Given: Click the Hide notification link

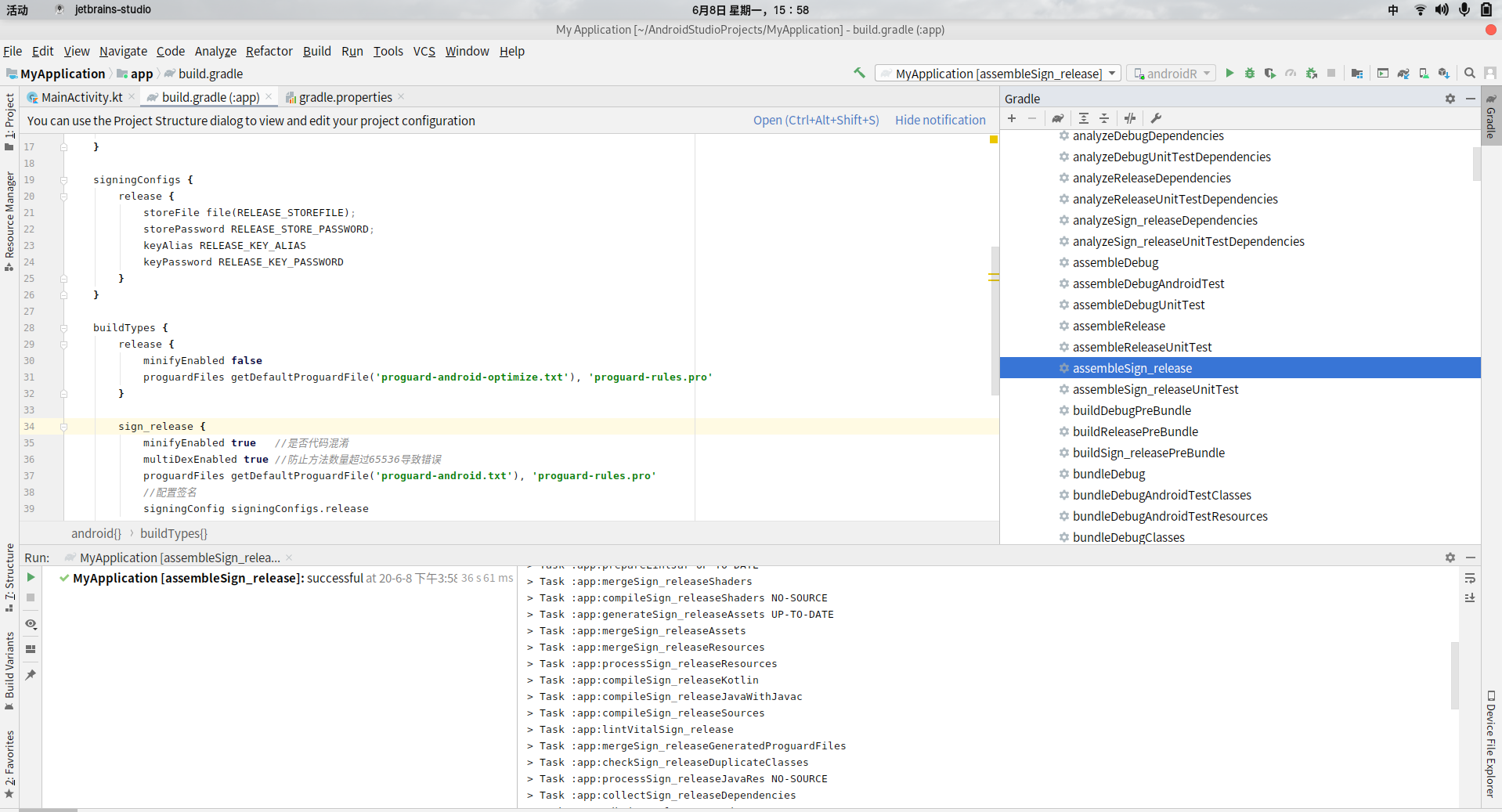Looking at the screenshot, I should click(x=940, y=120).
